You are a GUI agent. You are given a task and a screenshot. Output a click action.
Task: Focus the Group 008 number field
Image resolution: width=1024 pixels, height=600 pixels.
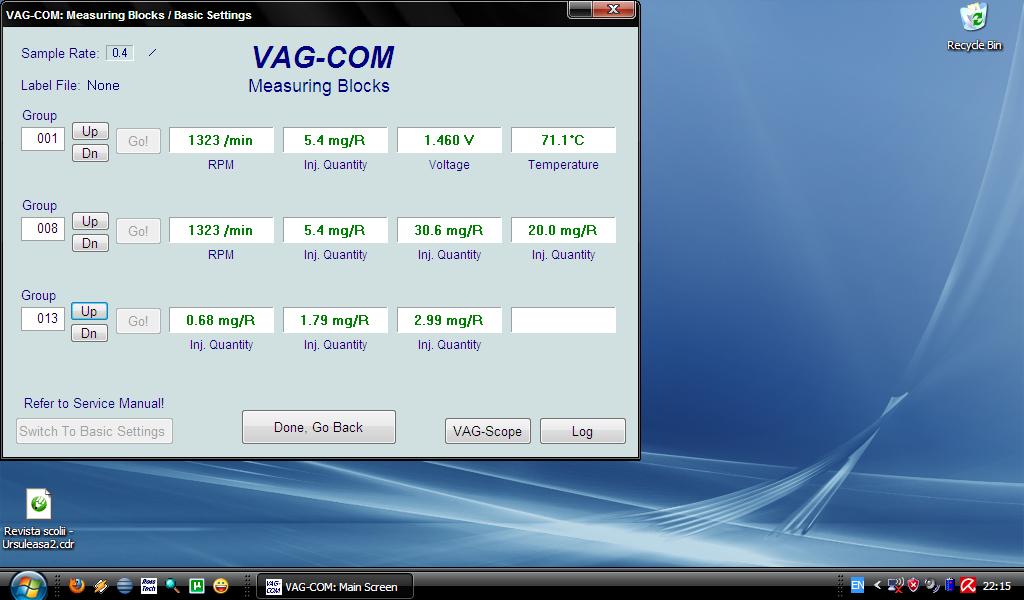click(x=43, y=229)
